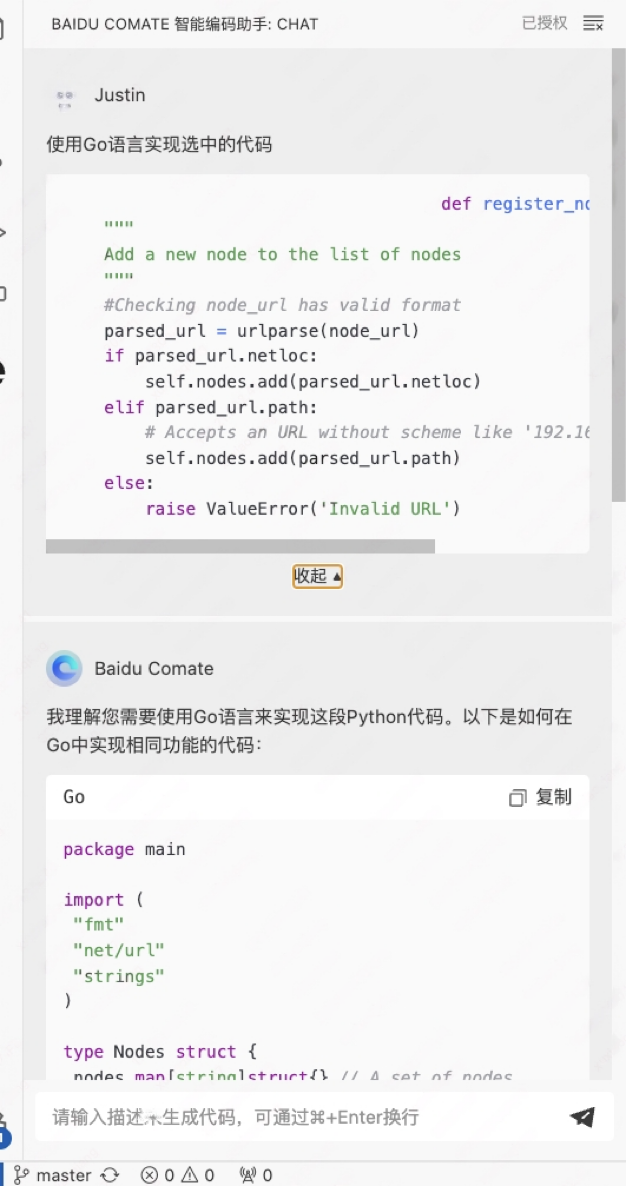Click the horizontal scrollbar under the Python code
Screen dimensions: 626x1186
point(240,546)
